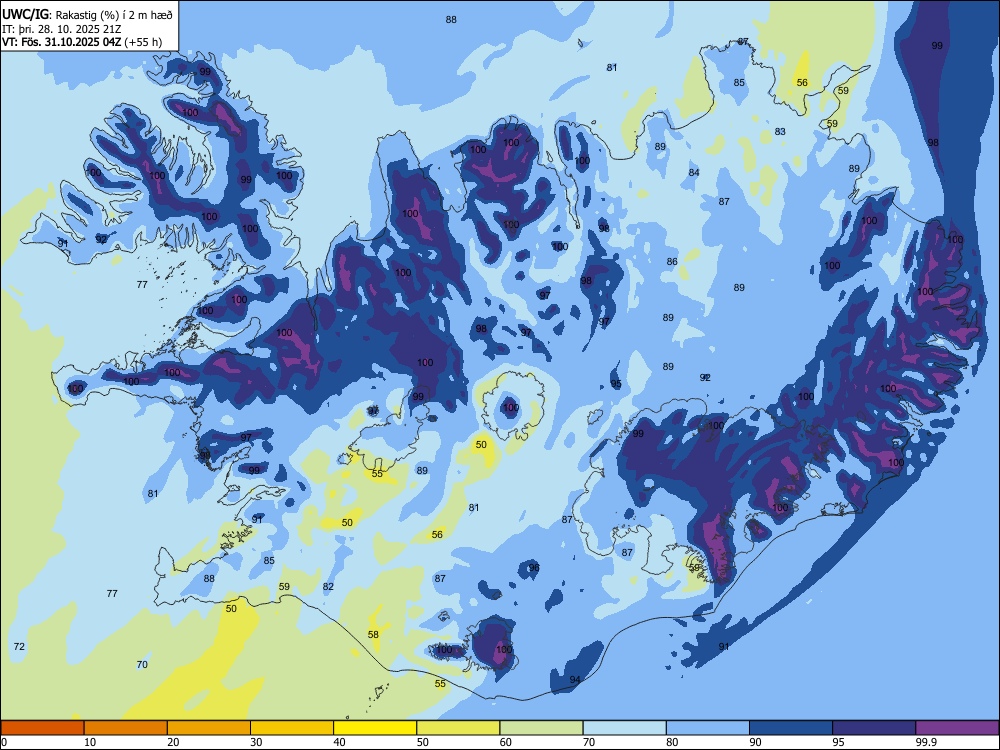Click the '99.9' legend tick label
This screenshot has width=1000, height=750.
tap(925, 742)
